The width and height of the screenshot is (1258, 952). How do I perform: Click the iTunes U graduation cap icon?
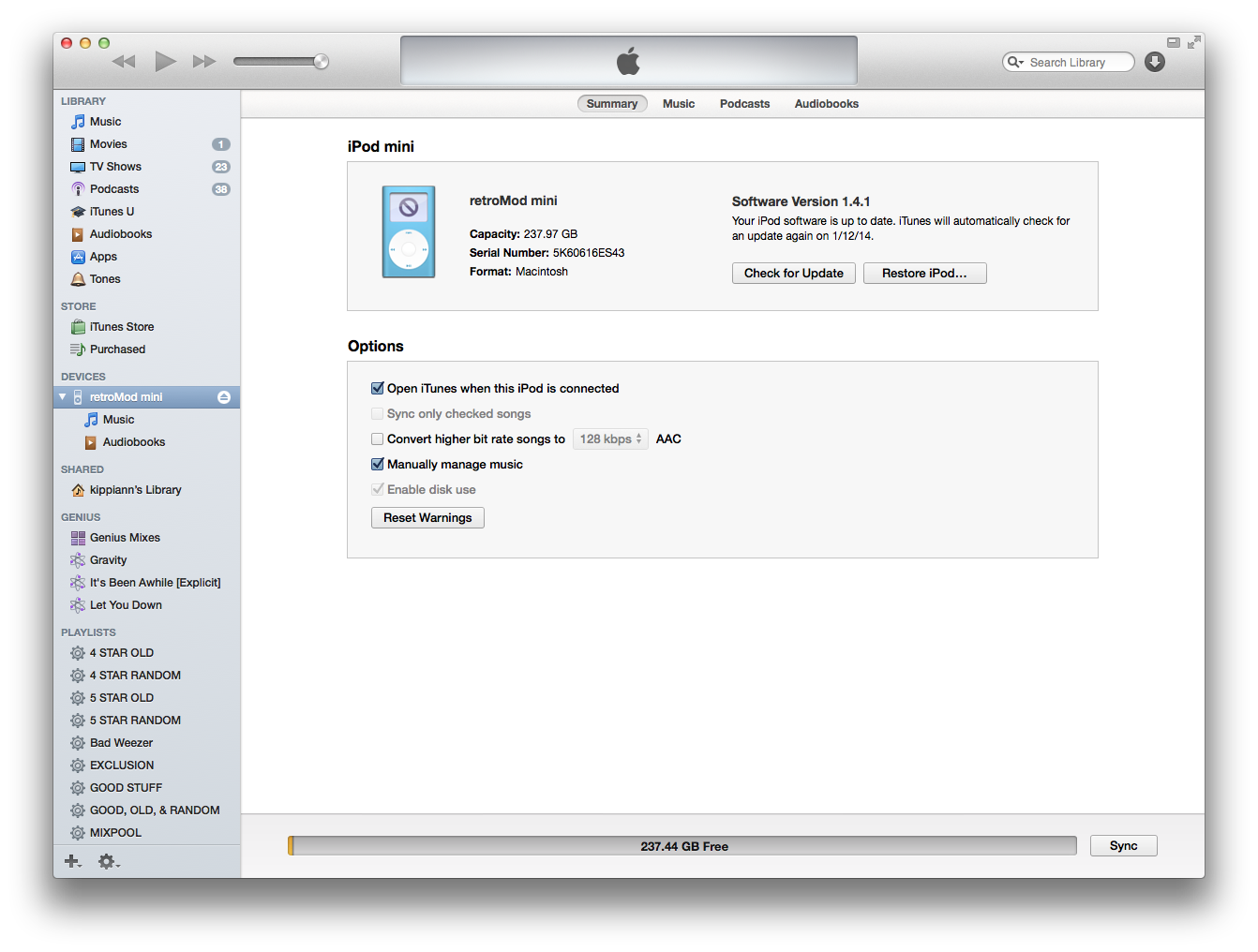pyautogui.click(x=78, y=212)
